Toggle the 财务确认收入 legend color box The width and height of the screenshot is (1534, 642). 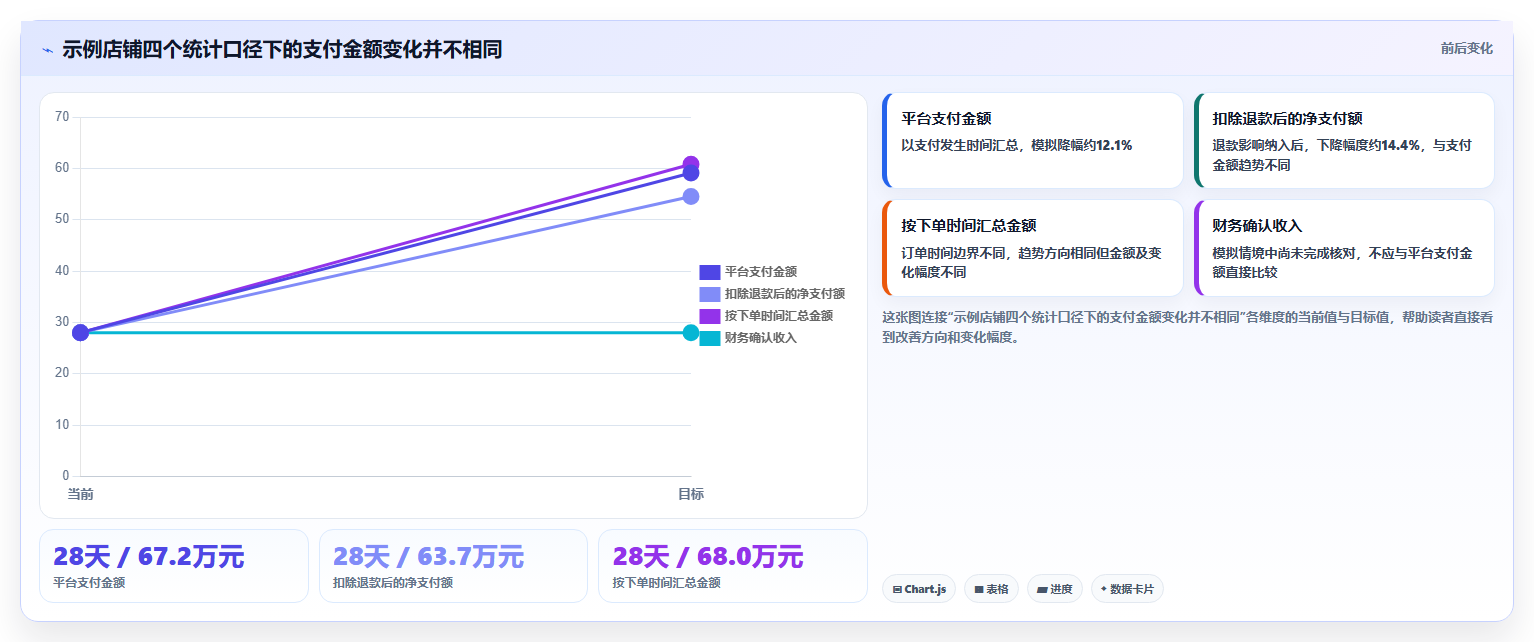(x=709, y=338)
